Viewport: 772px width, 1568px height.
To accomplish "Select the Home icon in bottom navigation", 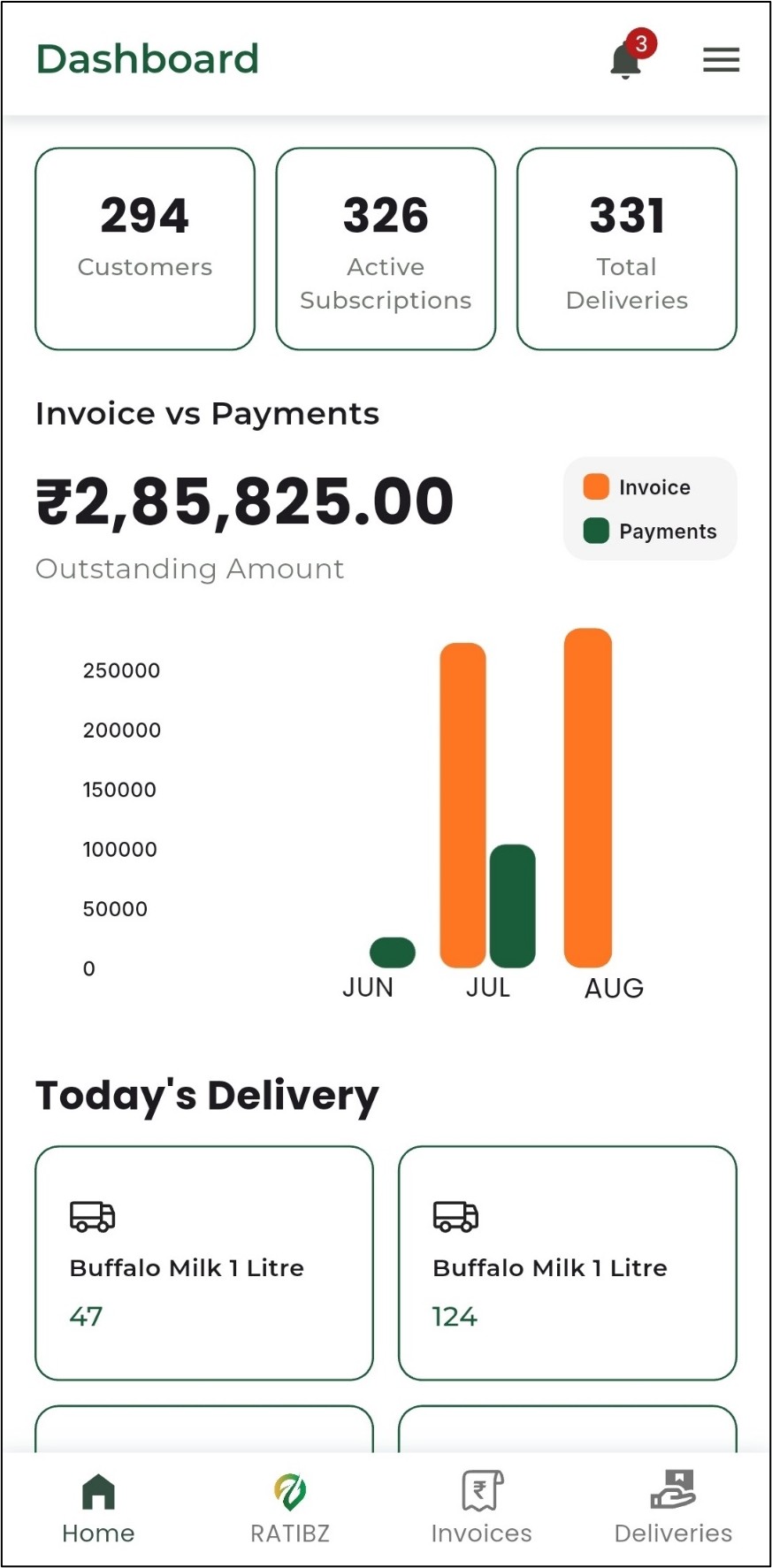I will (97, 1490).
